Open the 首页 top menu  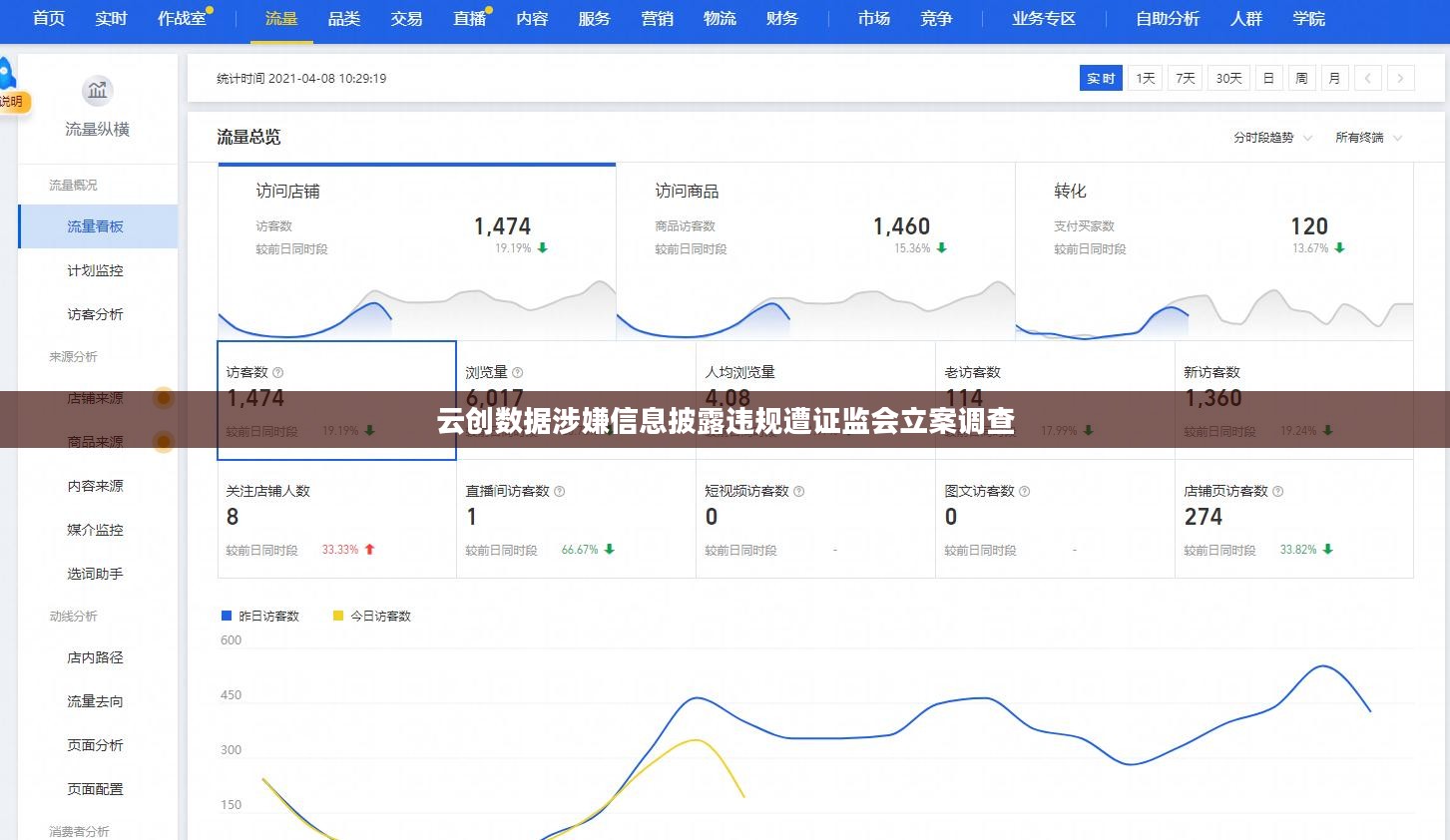[49, 19]
